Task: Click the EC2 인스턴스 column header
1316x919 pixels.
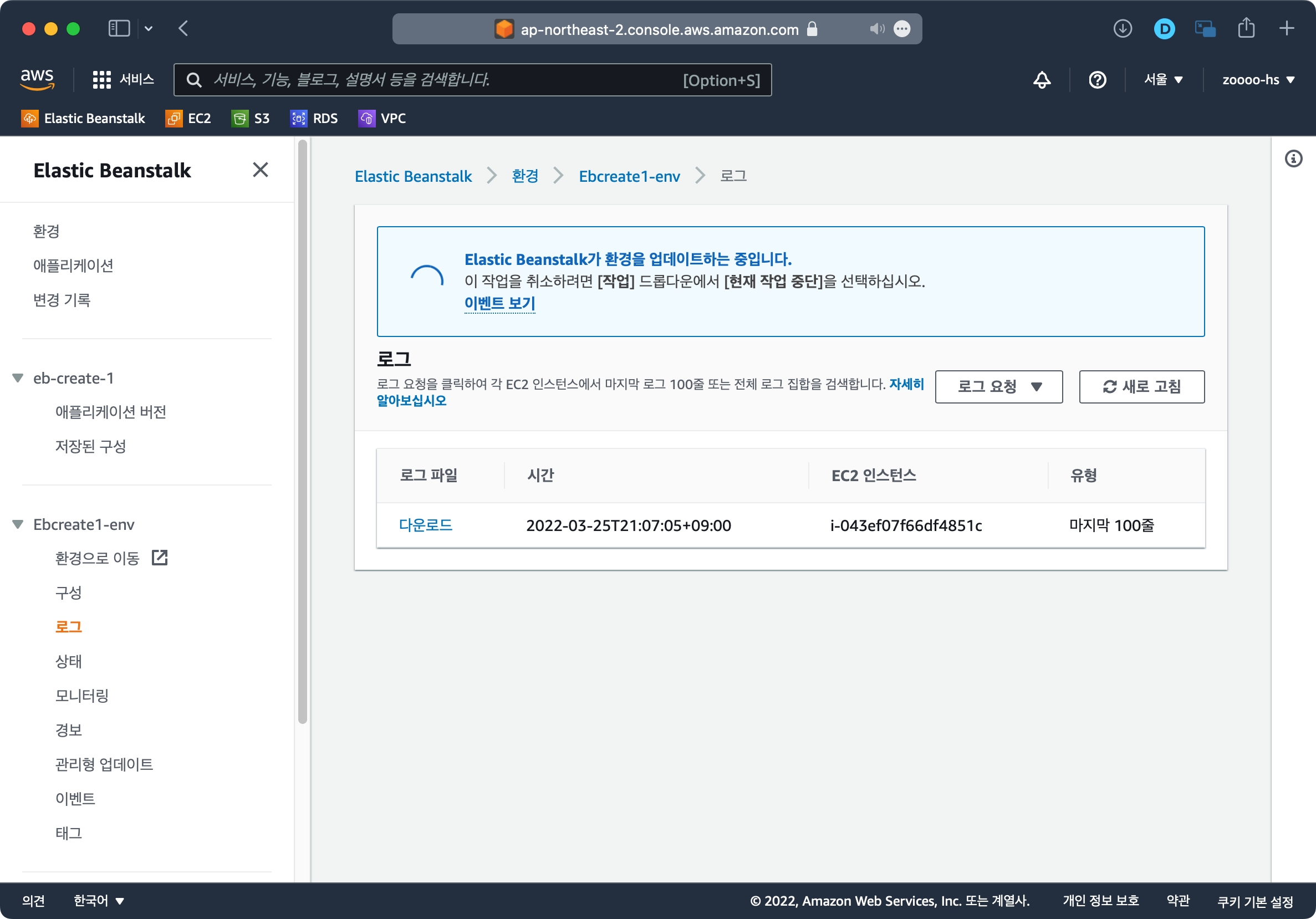Action: pyautogui.click(x=874, y=476)
